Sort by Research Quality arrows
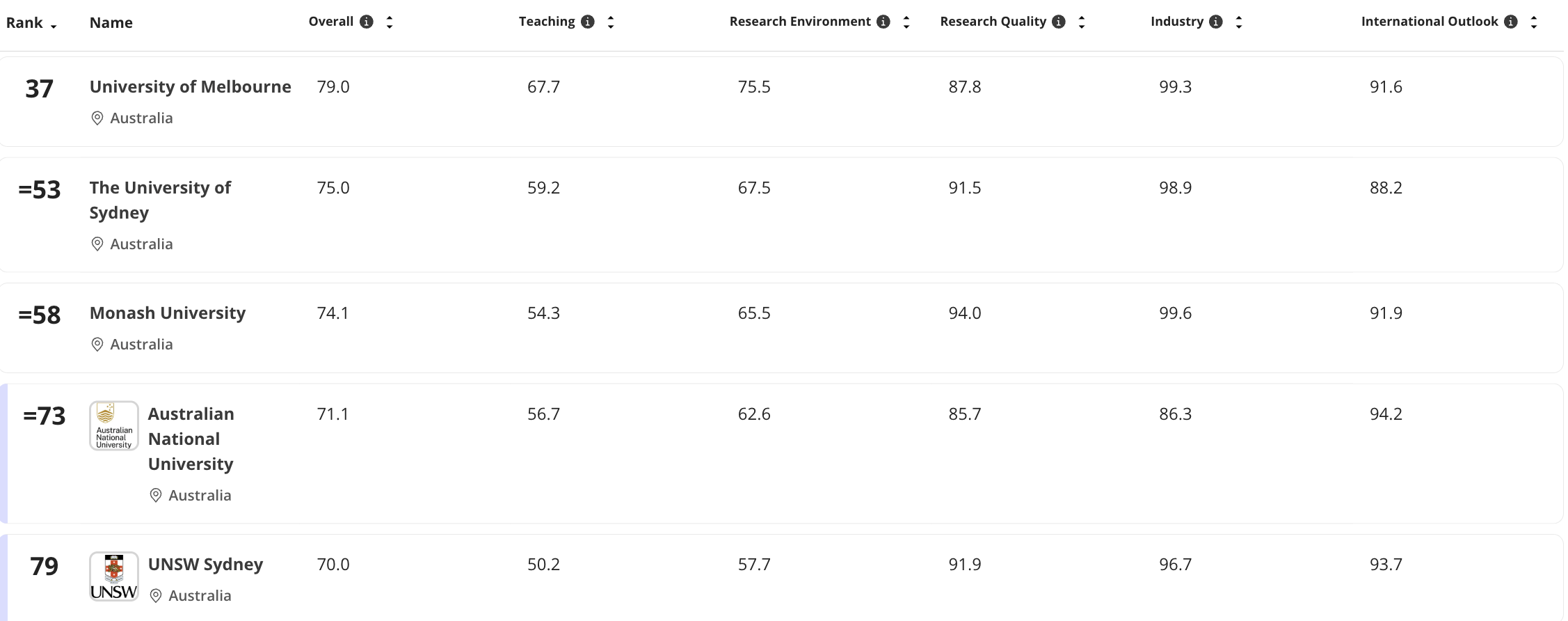Screen dimensions: 1568x621 coord(1082,22)
